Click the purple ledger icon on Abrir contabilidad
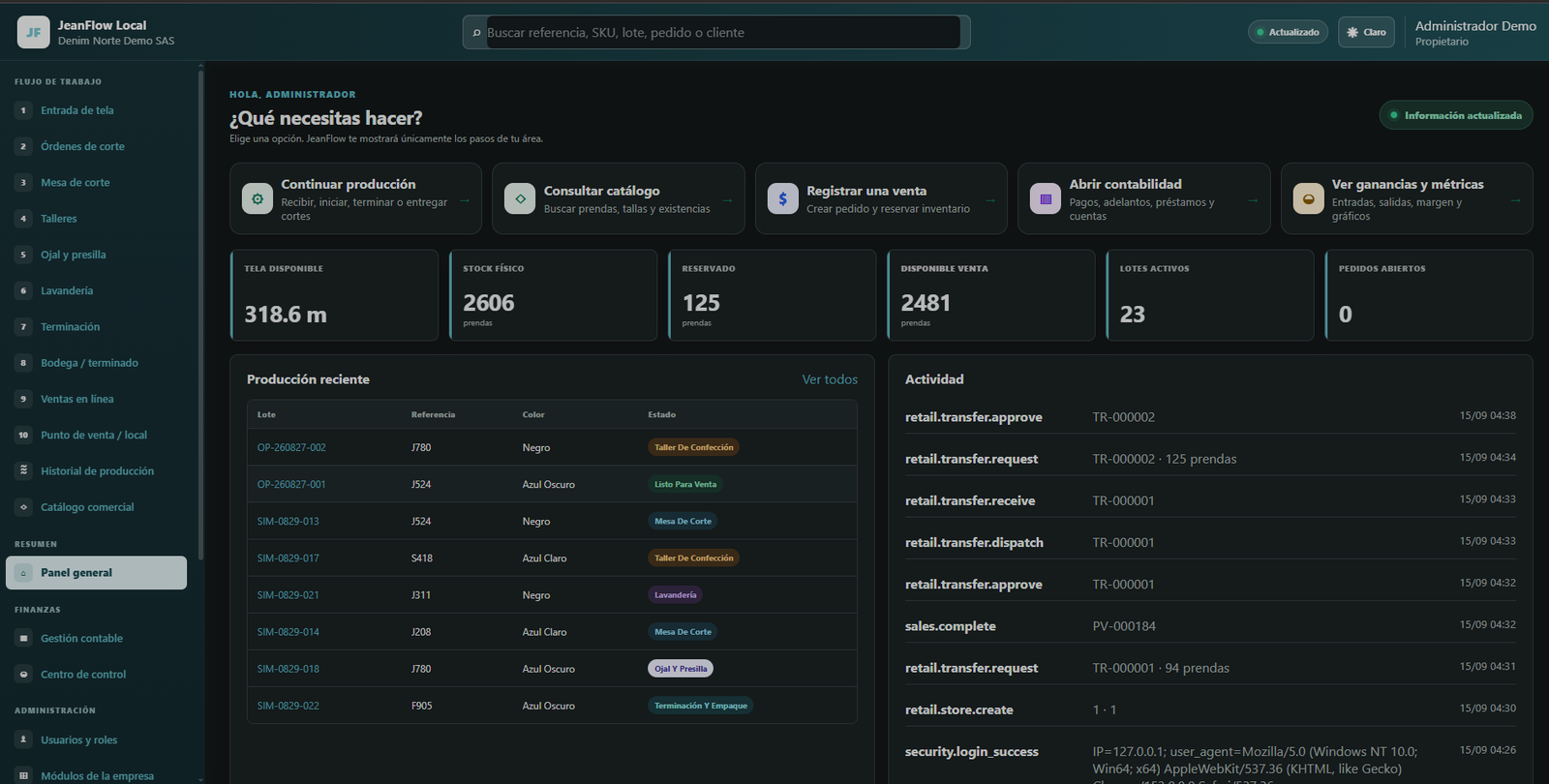 tap(1046, 198)
